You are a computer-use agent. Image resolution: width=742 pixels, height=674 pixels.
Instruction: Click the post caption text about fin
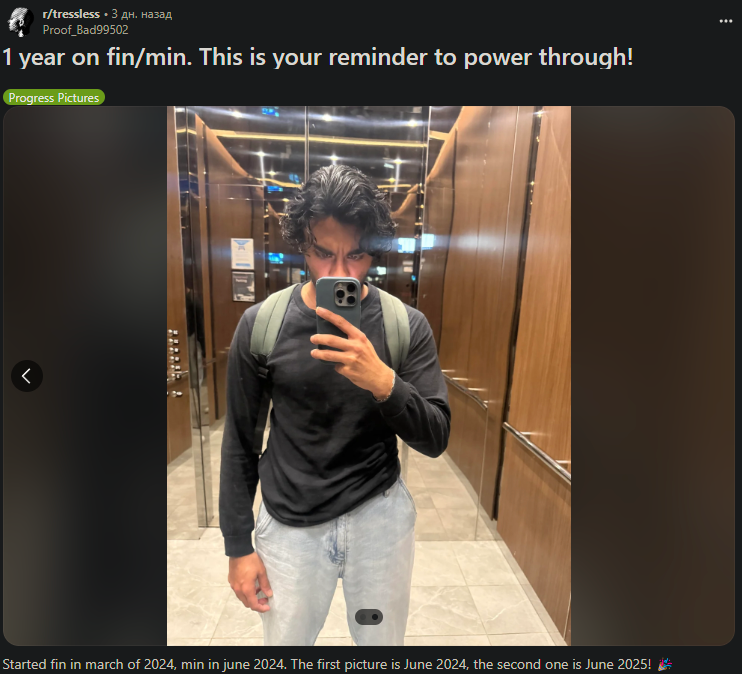coord(327,664)
